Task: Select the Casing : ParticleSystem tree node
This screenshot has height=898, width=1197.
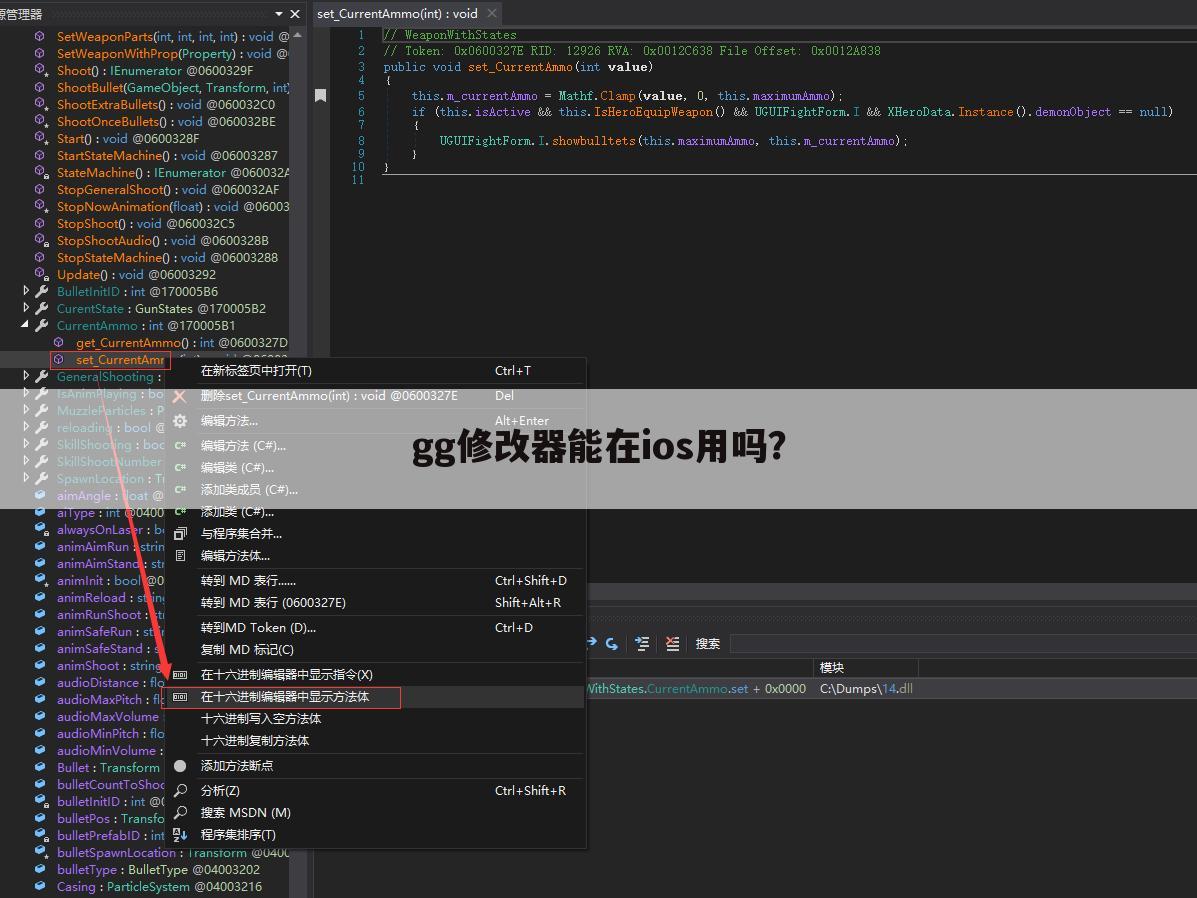Action: (160, 887)
